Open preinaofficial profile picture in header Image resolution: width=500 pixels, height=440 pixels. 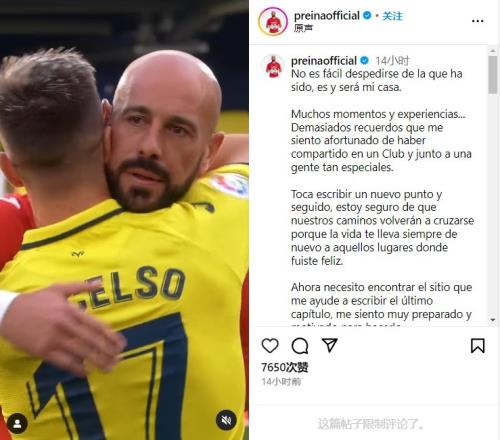pyautogui.click(x=273, y=22)
